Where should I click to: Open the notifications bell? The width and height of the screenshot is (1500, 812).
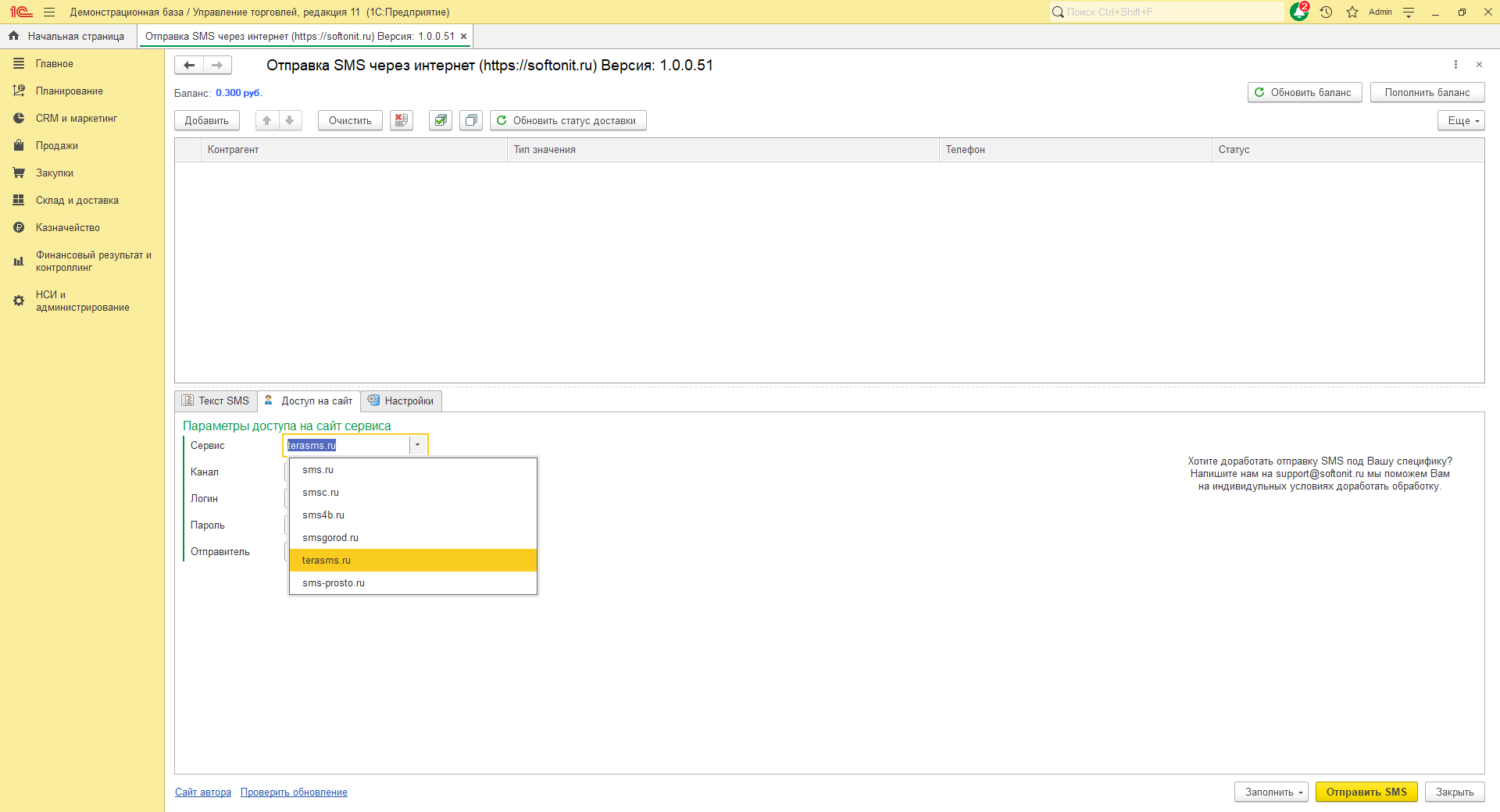pos(1298,12)
